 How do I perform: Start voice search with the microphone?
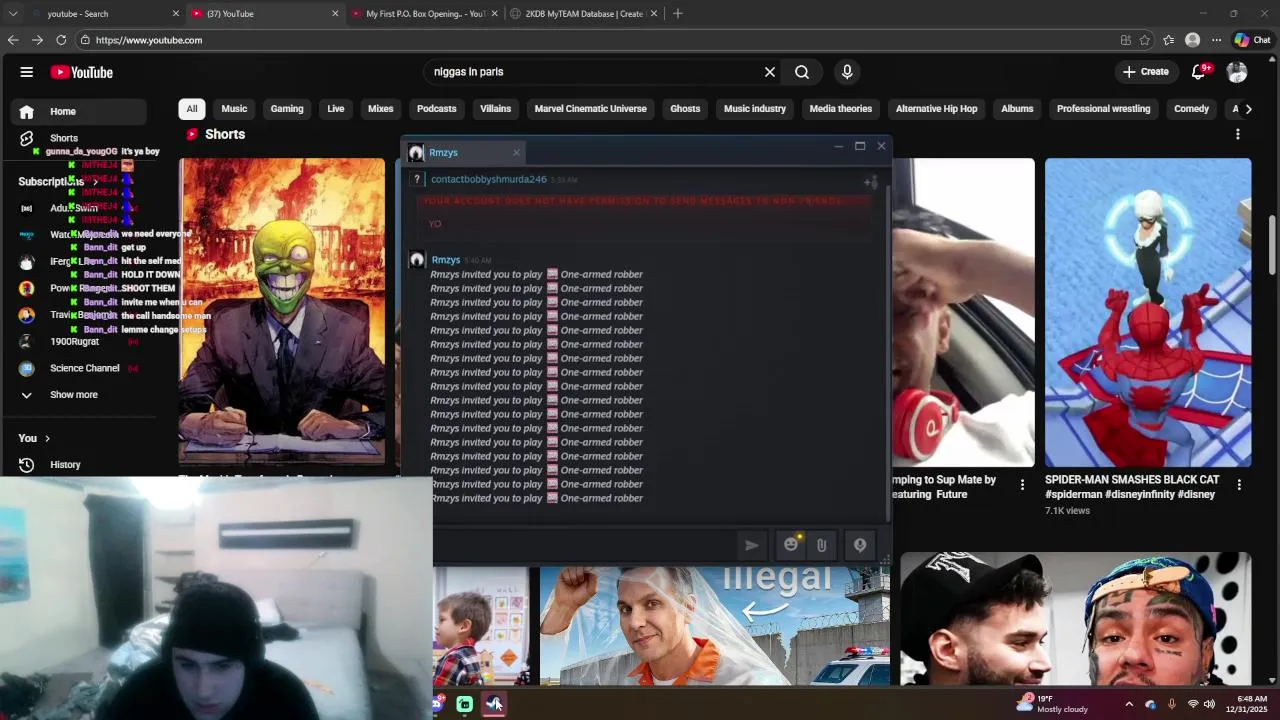point(847,72)
